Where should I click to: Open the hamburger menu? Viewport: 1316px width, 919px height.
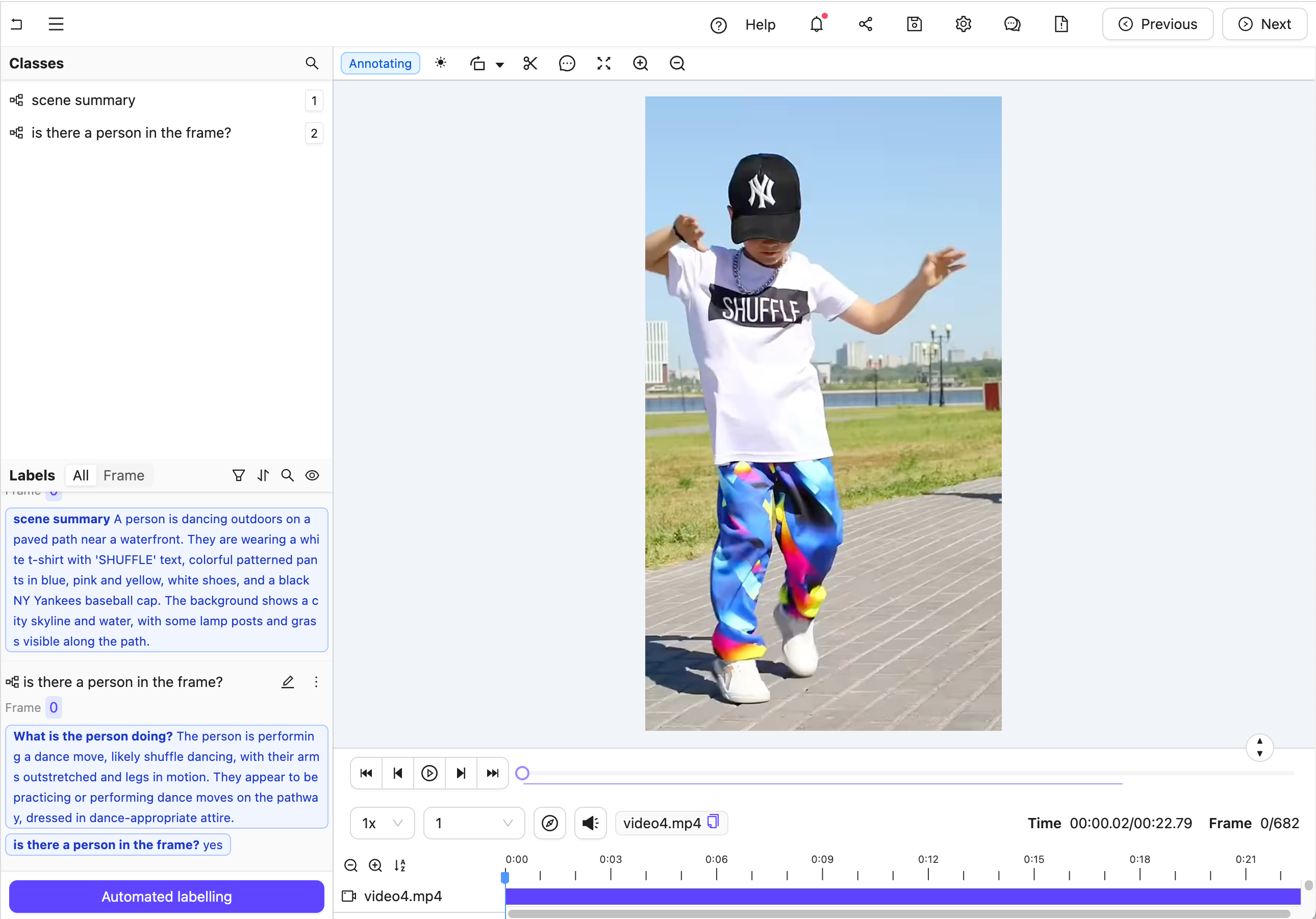[x=56, y=24]
